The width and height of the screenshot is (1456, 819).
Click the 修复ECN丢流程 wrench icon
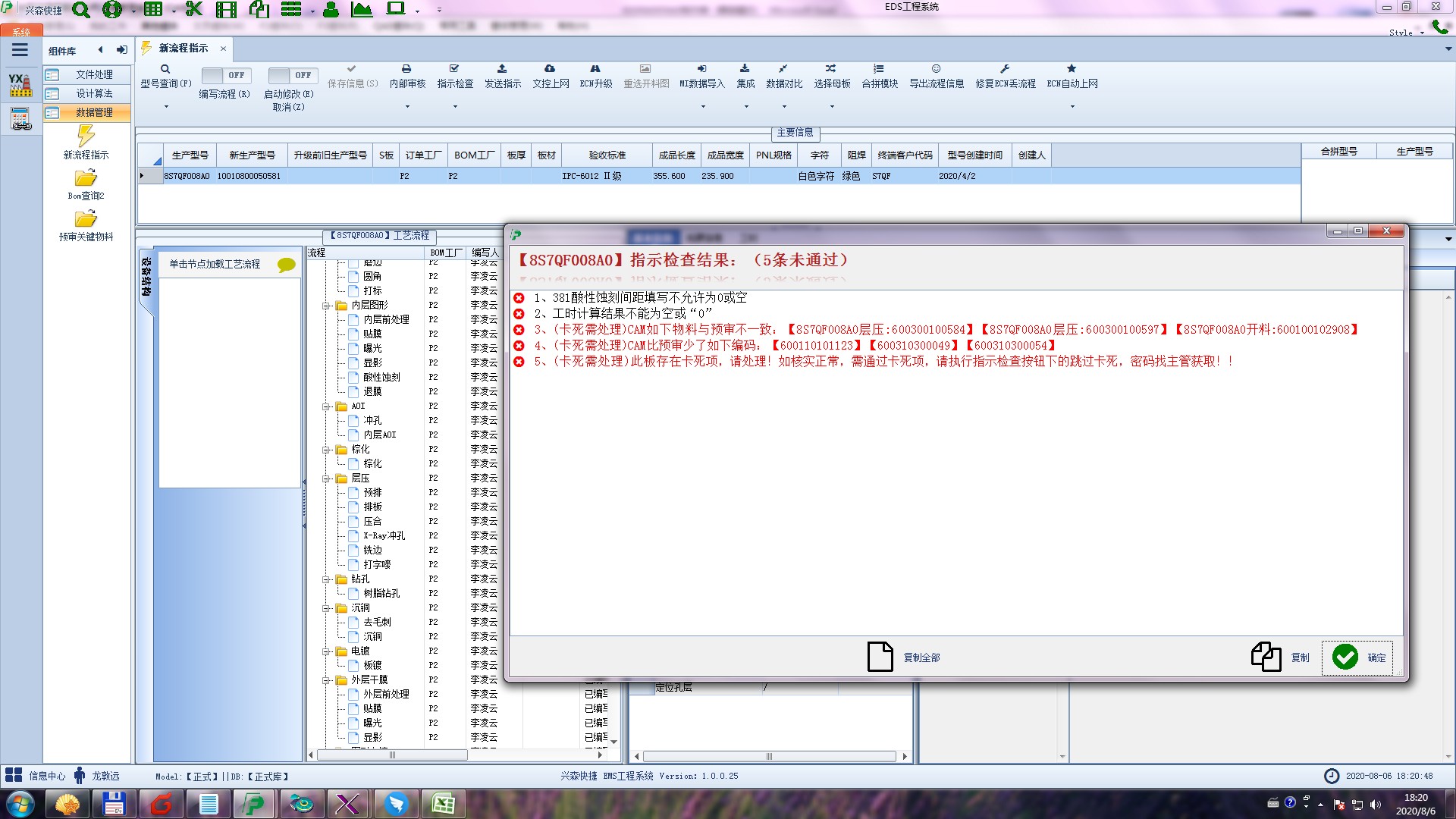(1005, 69)
